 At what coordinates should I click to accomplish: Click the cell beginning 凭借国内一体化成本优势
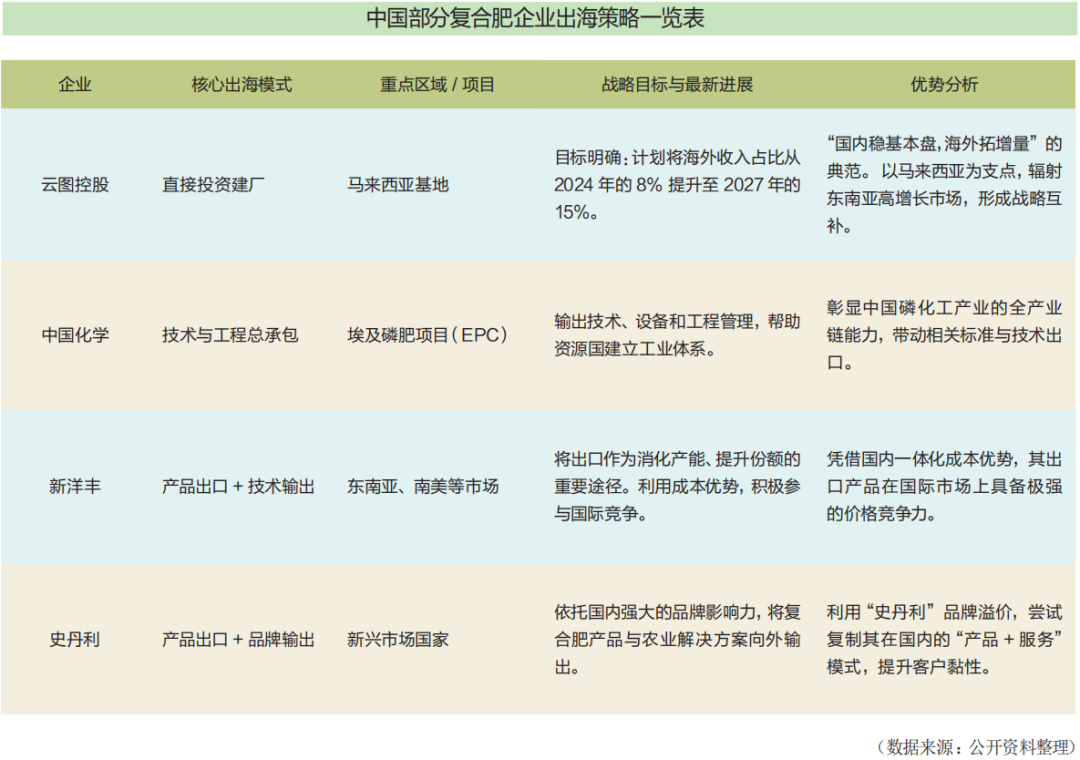944,486
